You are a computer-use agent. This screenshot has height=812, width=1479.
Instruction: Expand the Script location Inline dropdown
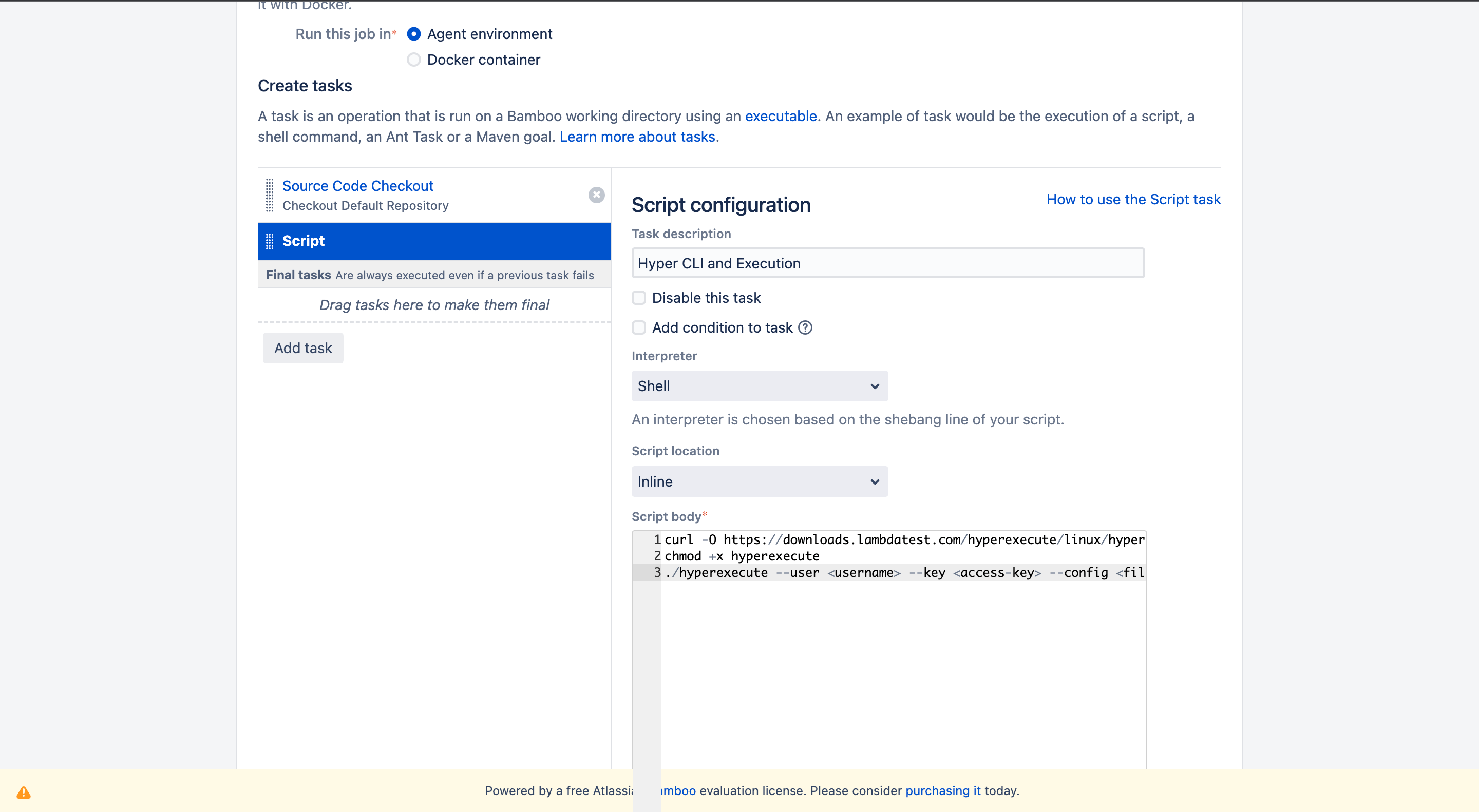[x=759, y=481]
